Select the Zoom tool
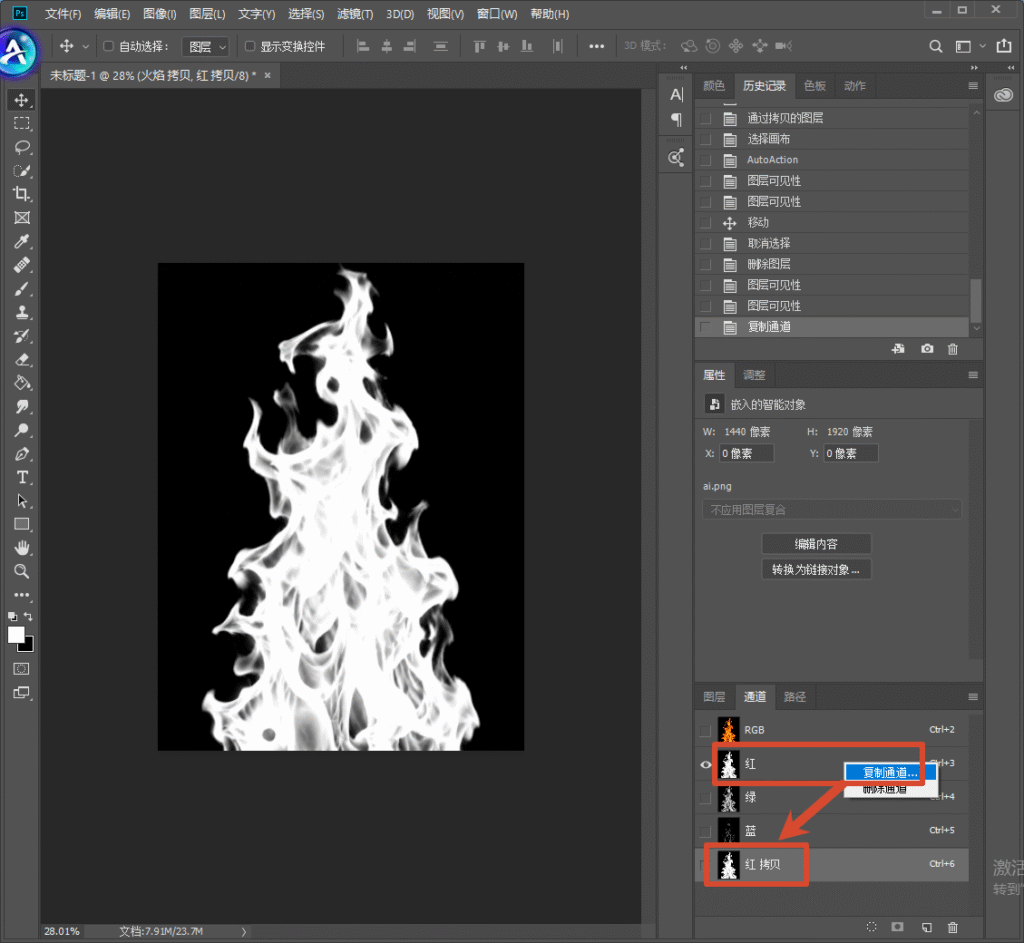The height and width of the screenshot is (943, 1024). 22,571
